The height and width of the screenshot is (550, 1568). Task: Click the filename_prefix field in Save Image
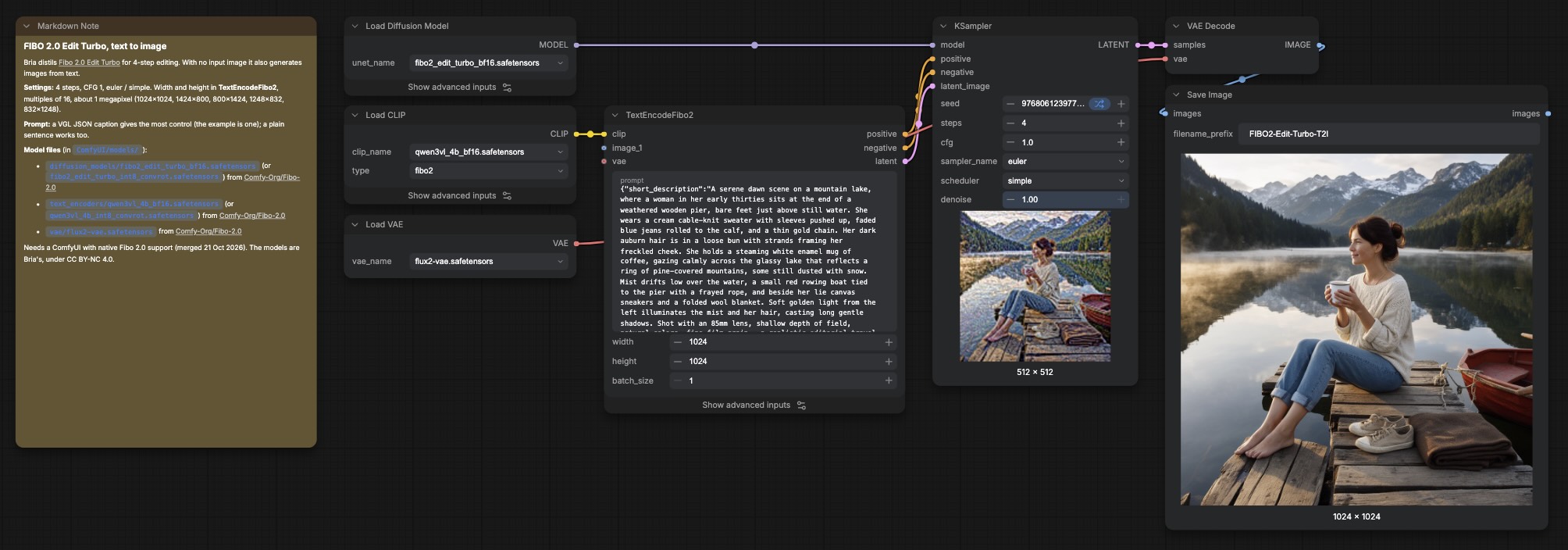coord(1390,134)
